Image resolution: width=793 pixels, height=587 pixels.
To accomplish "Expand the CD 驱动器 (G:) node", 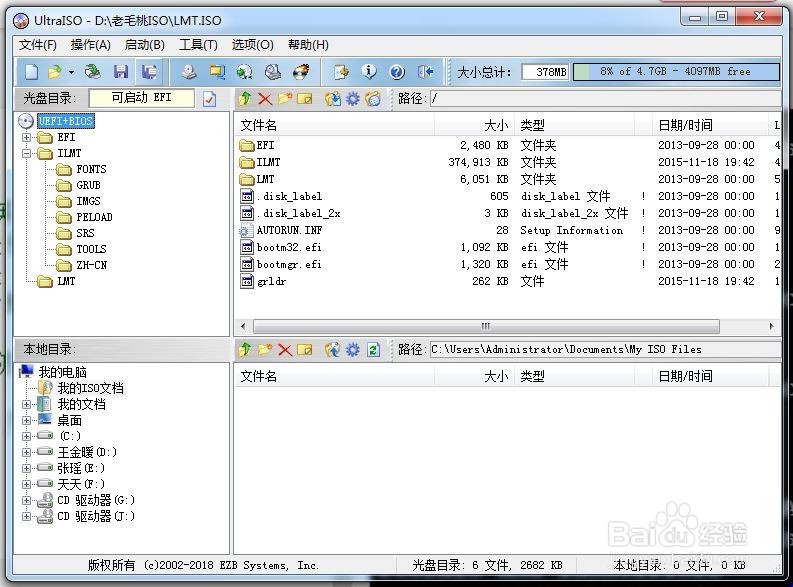I will click(x=27, y=500).
